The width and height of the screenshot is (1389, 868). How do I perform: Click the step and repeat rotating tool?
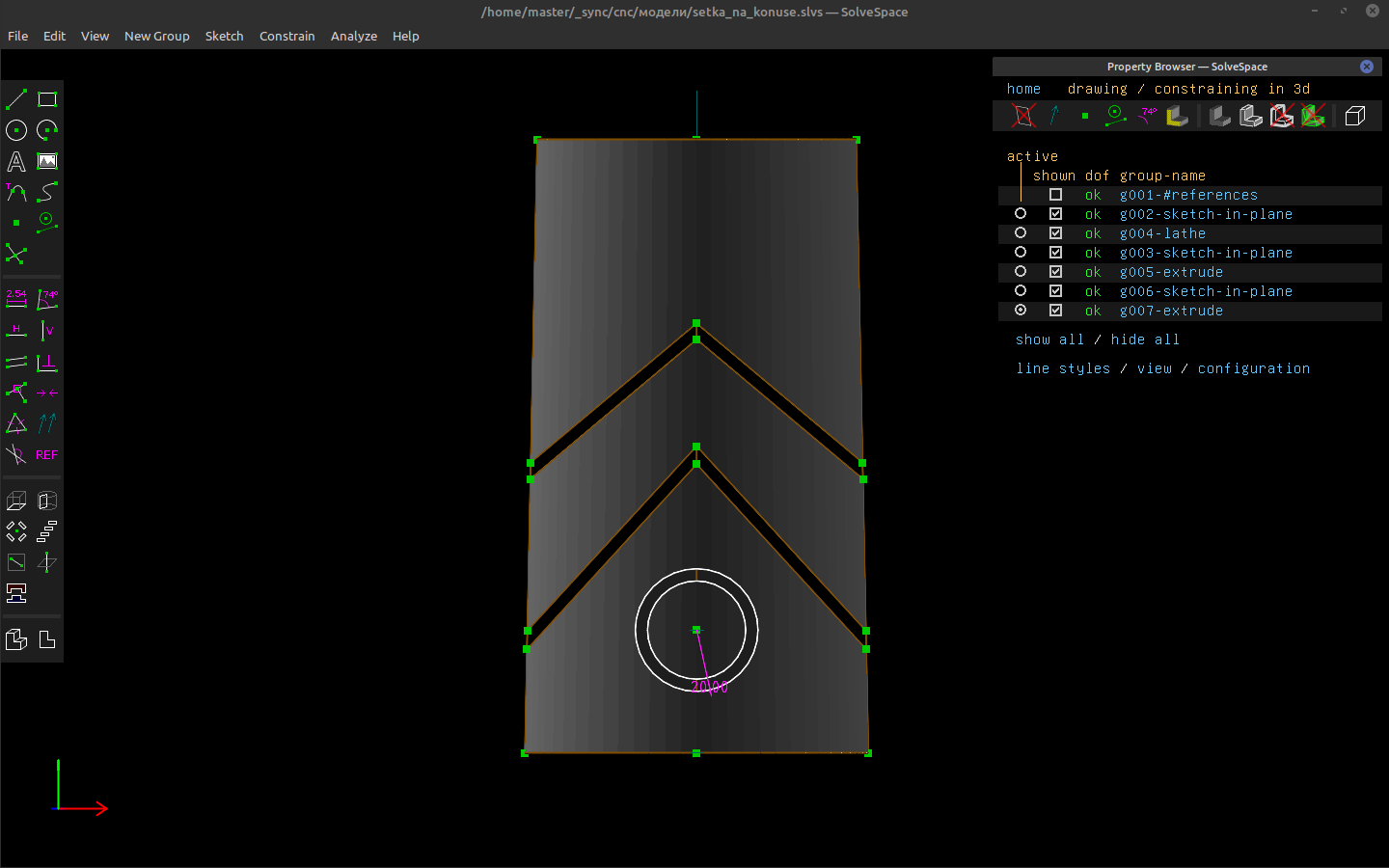pyautogui.click(x=16, y=531)
